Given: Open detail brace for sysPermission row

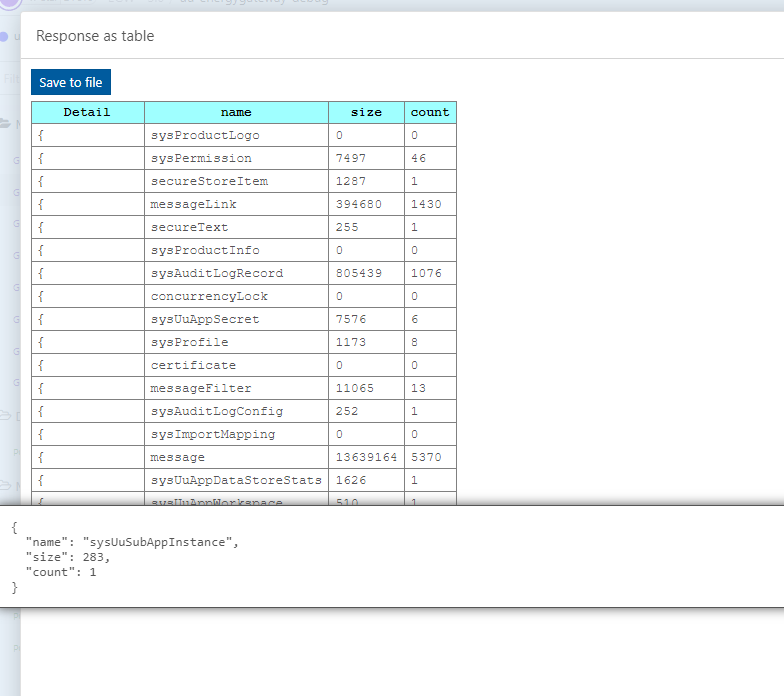Looking at the screenshot, I should coord(41,158).
